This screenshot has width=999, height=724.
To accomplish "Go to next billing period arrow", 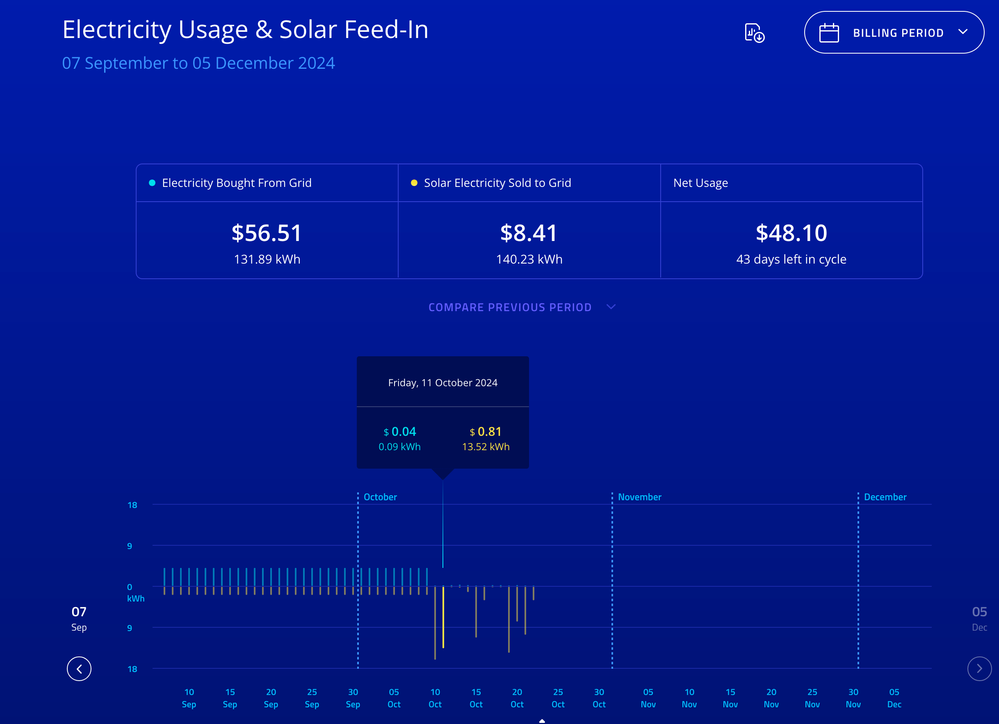I will click(979, 668).
